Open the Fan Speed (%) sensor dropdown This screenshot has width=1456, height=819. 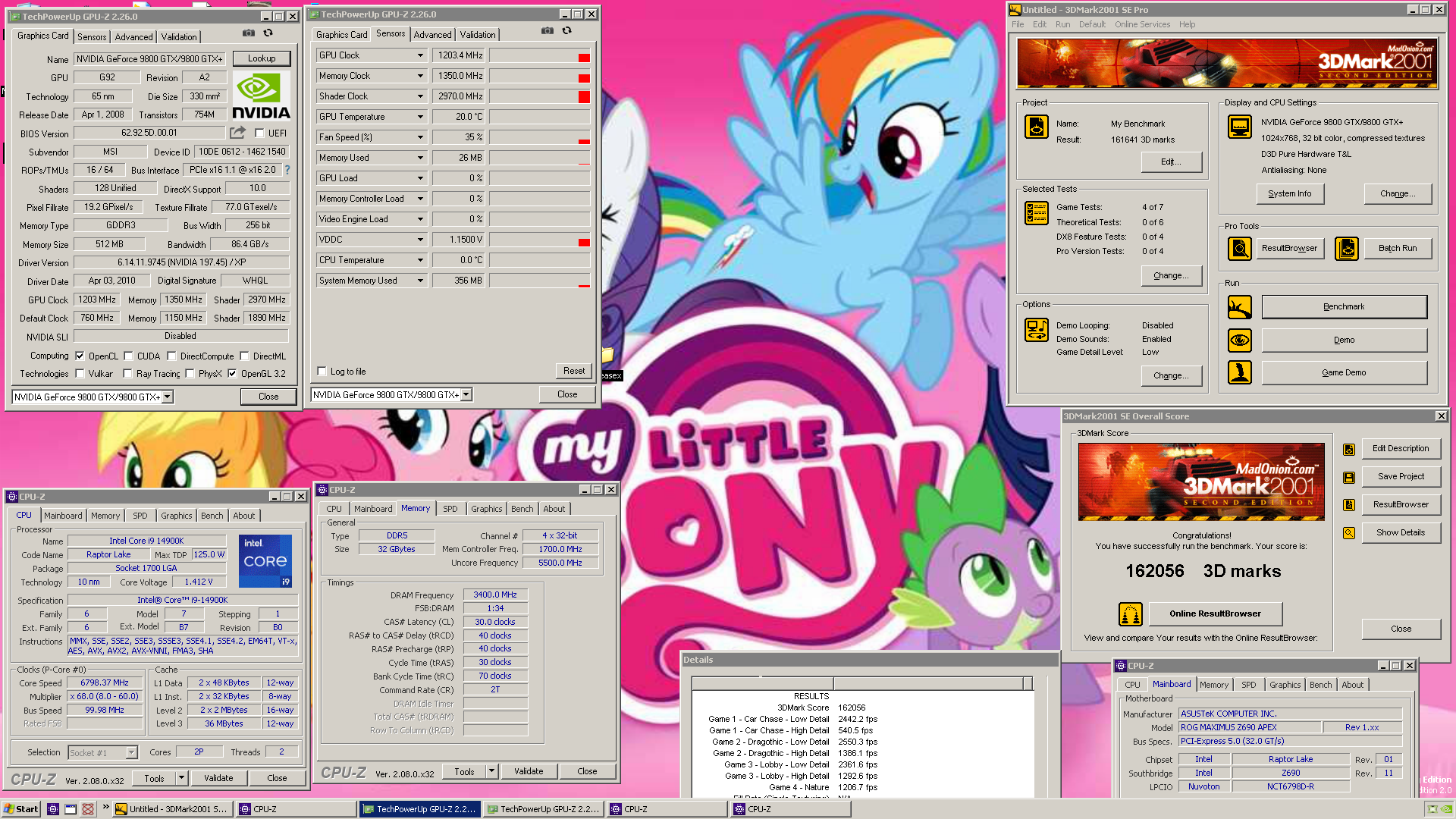(420, 137)
